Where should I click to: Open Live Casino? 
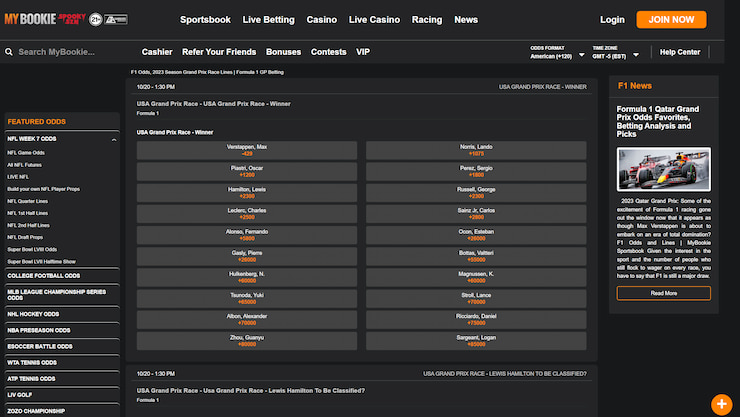[374, 20]
